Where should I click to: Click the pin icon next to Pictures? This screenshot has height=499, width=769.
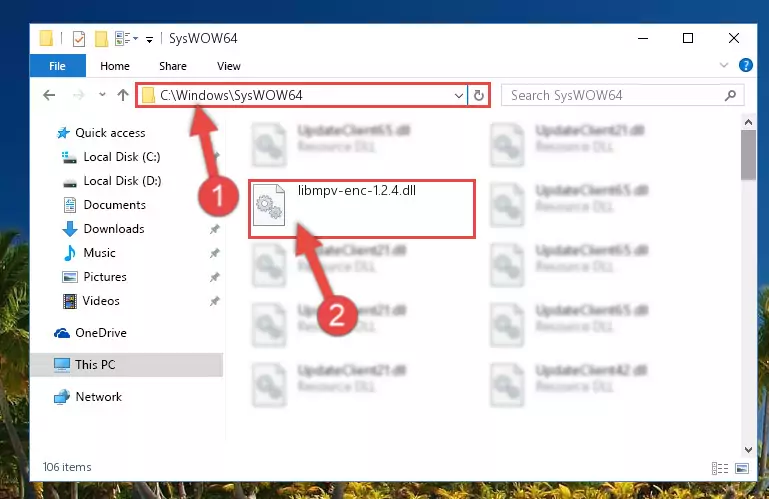pos(214,277)
